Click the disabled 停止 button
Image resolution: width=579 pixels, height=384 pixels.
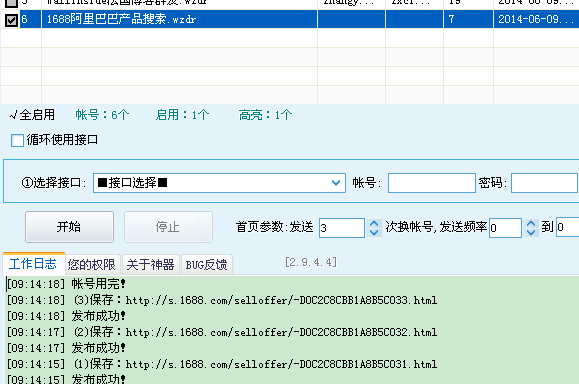[x=168, y=227]
